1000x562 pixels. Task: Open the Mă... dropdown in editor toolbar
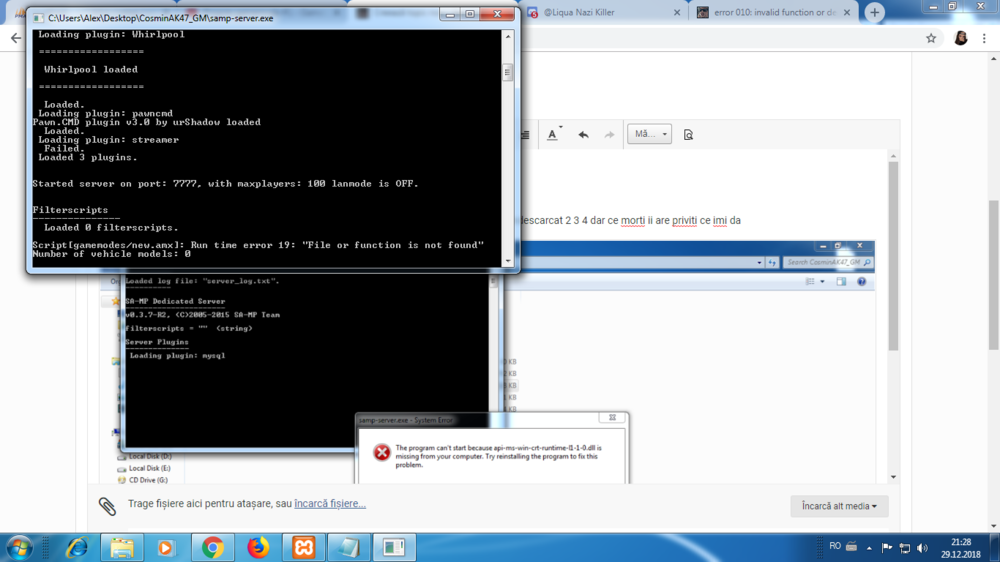[x=649, y=134]
